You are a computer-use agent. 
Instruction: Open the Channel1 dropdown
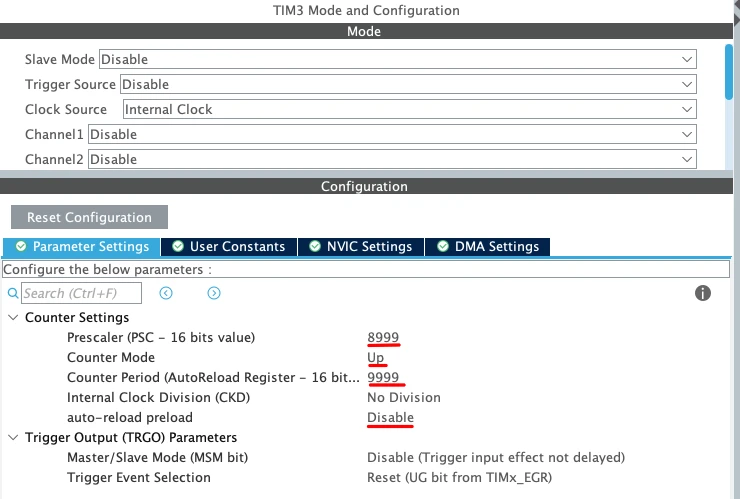click(392, 134)
